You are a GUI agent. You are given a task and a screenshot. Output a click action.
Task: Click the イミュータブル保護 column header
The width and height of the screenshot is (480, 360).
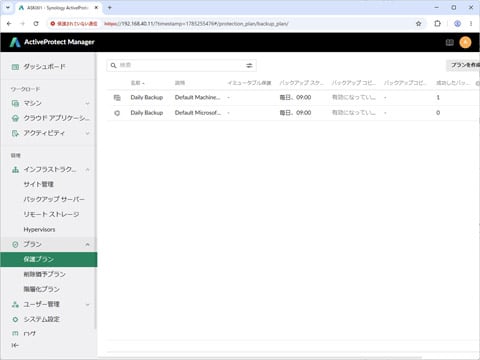[249, 83]
